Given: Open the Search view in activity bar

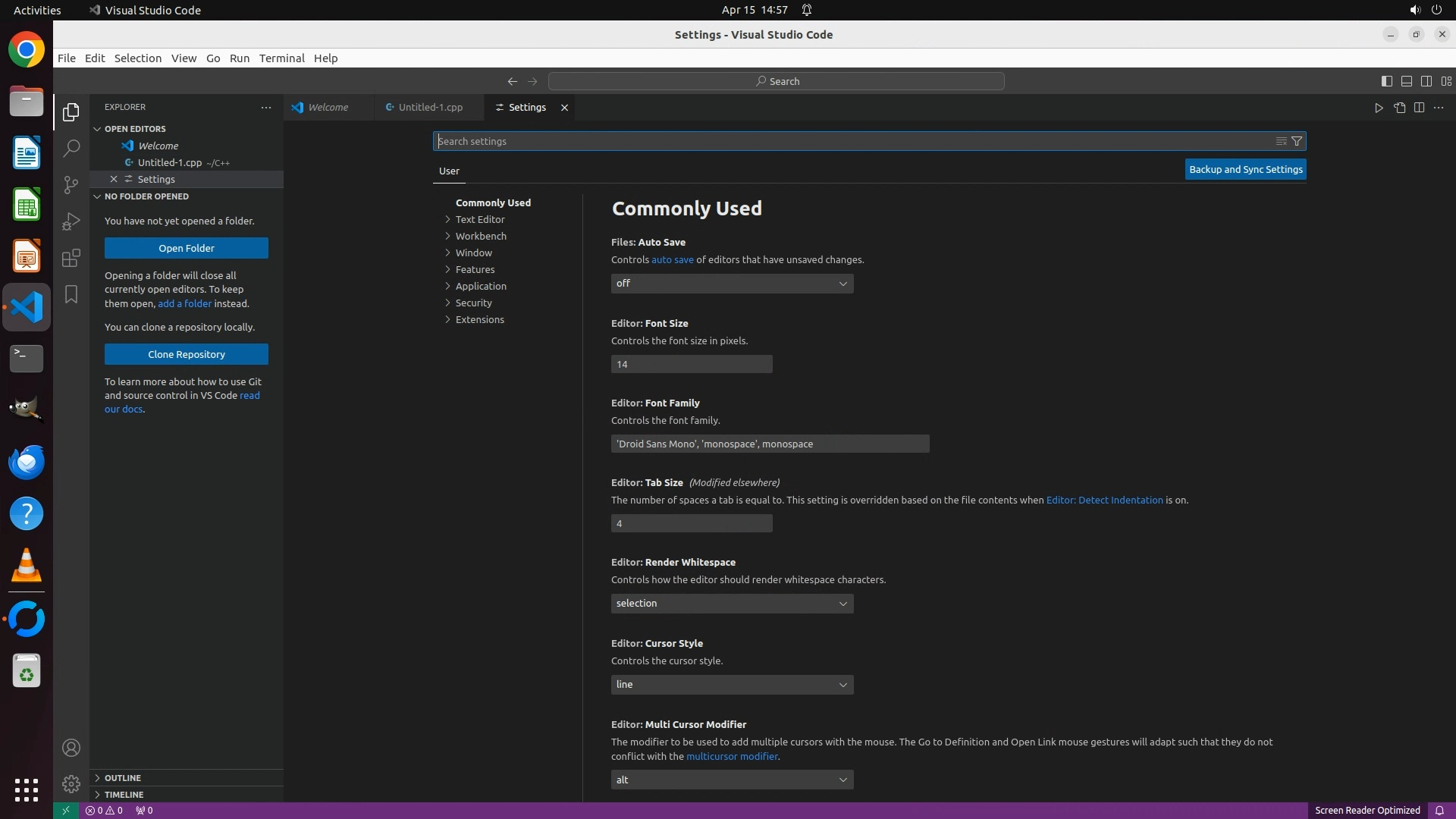Looking at the screenshot, I should click(71, 148).
